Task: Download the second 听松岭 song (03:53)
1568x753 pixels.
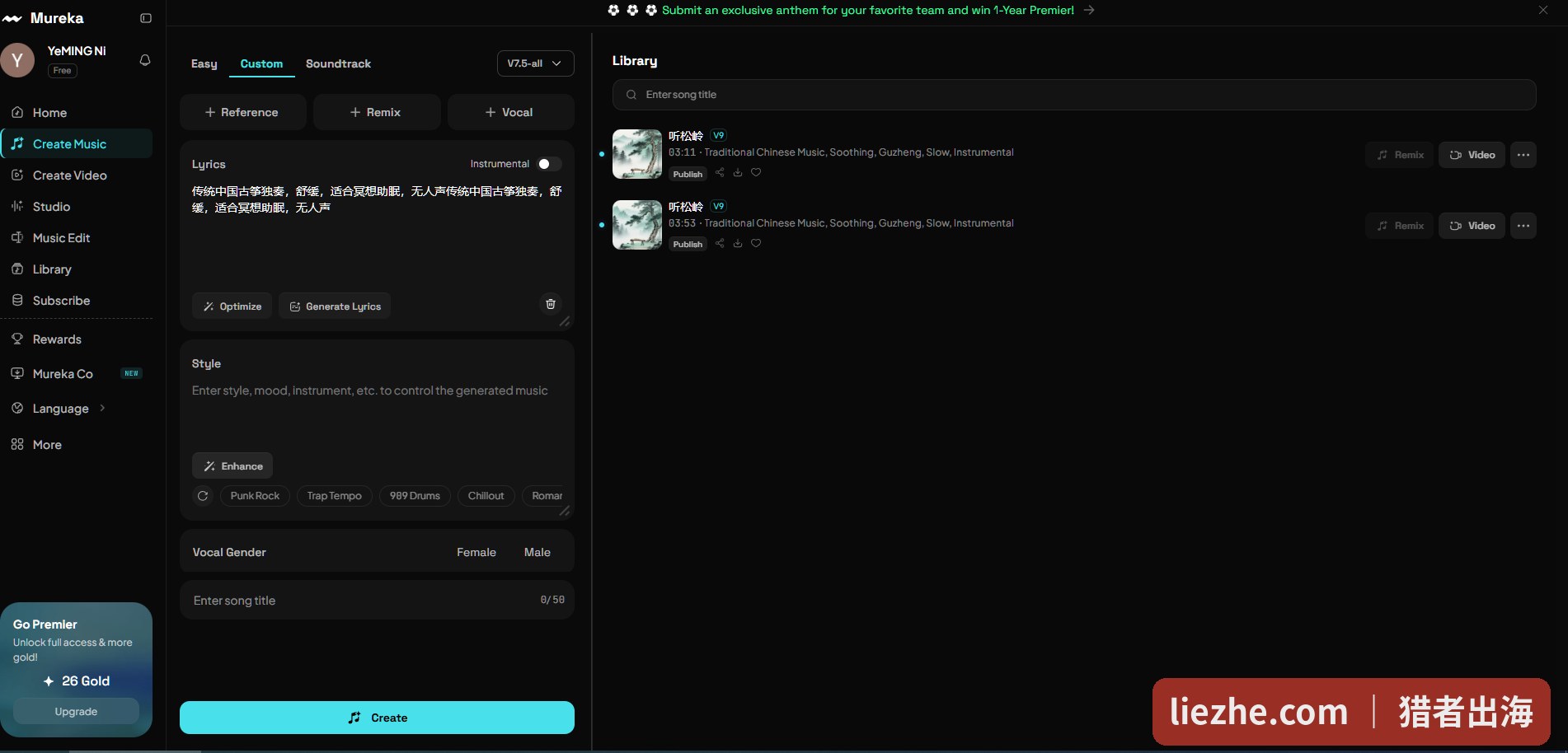Action: point(738,243)
